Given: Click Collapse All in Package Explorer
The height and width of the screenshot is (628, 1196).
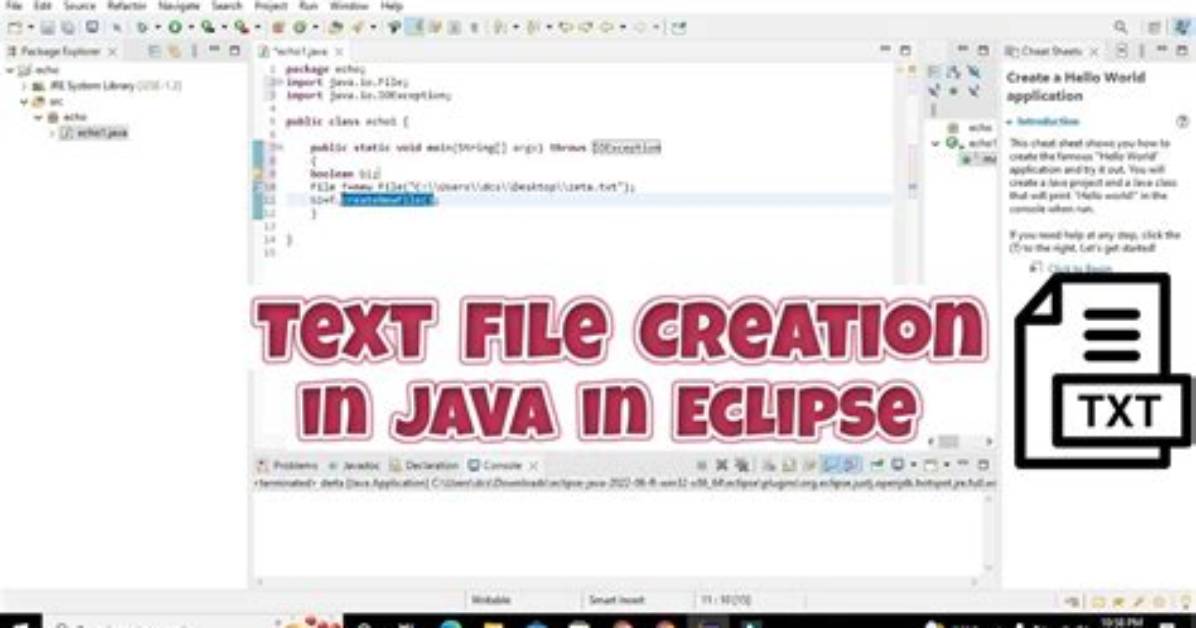Looking at the screenshot, I should point(154,51).
